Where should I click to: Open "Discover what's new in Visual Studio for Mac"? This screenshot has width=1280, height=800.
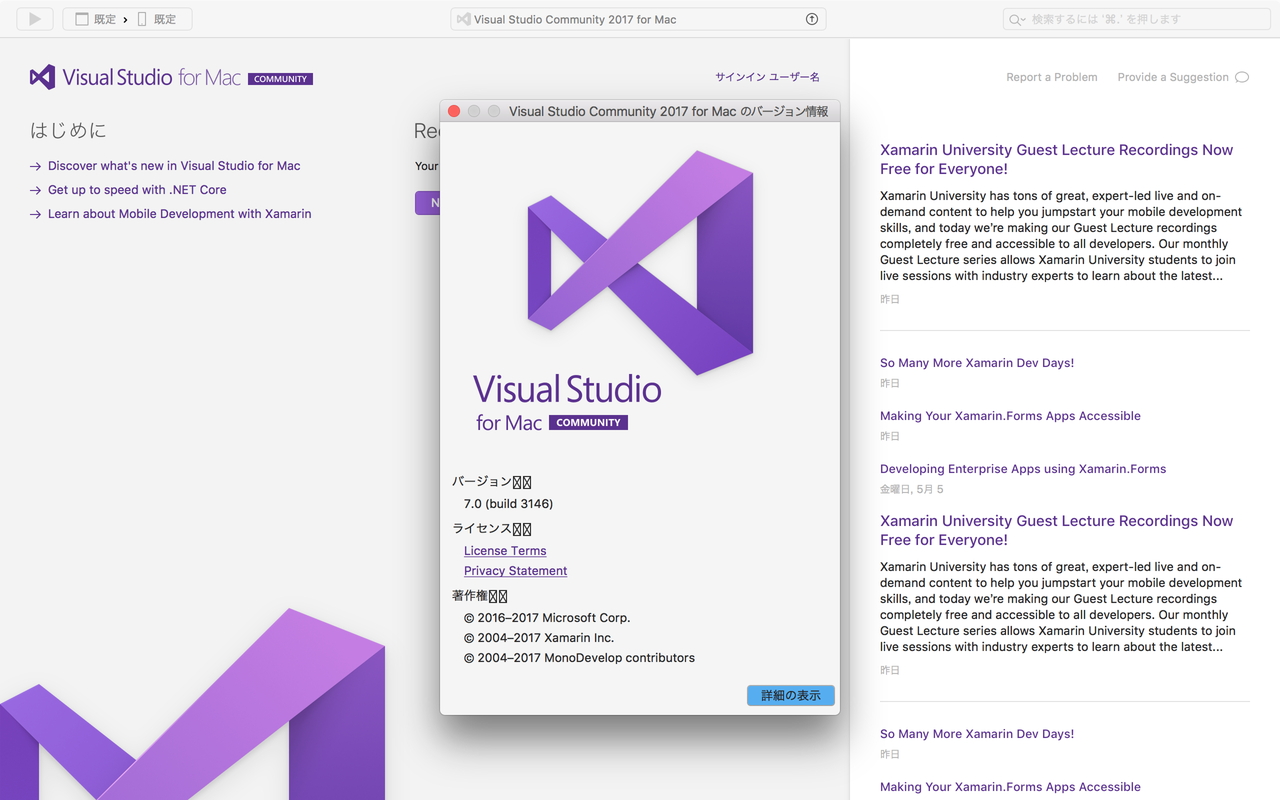[x=174, y=165]
